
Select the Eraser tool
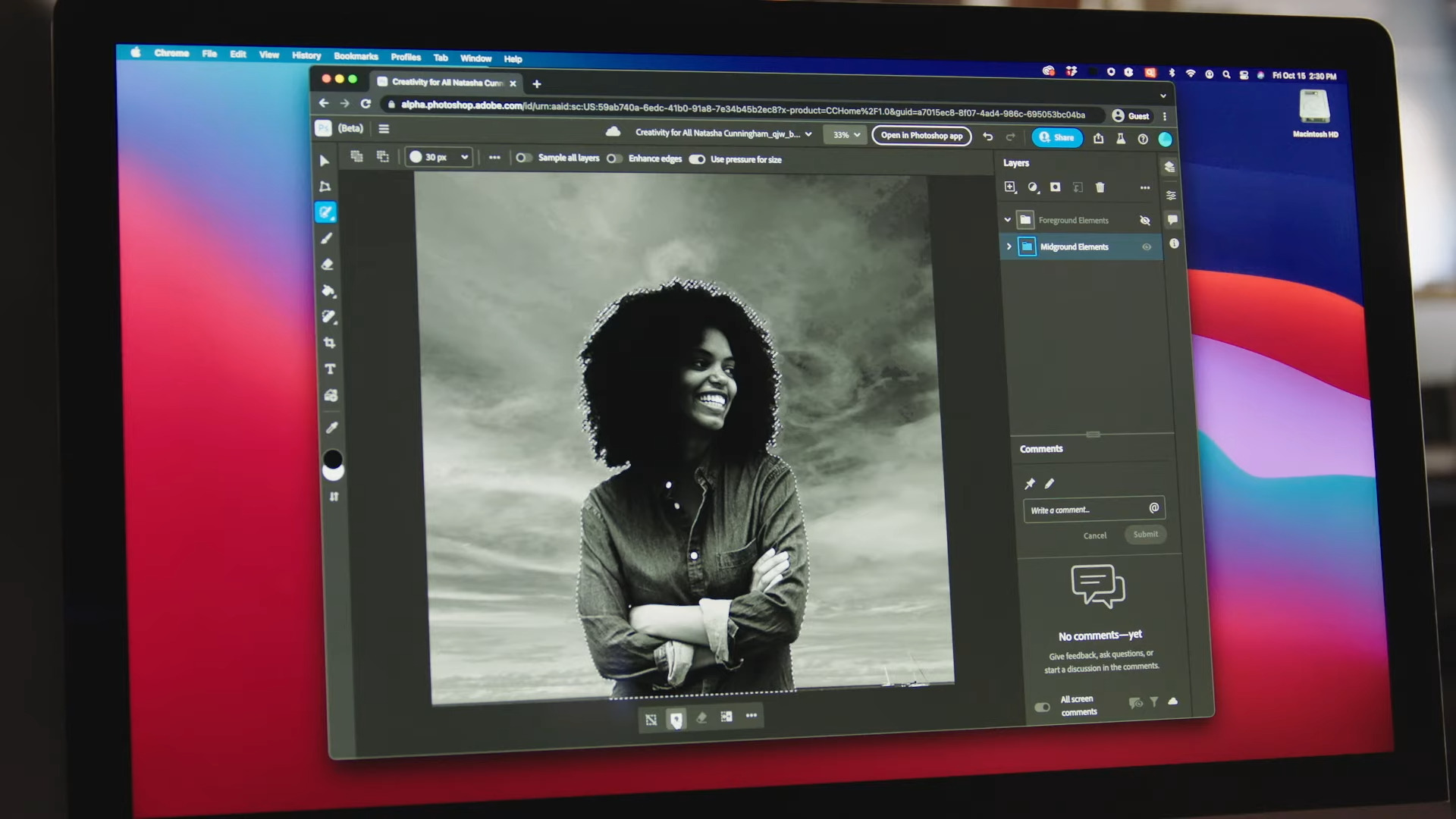click(328, 265)
